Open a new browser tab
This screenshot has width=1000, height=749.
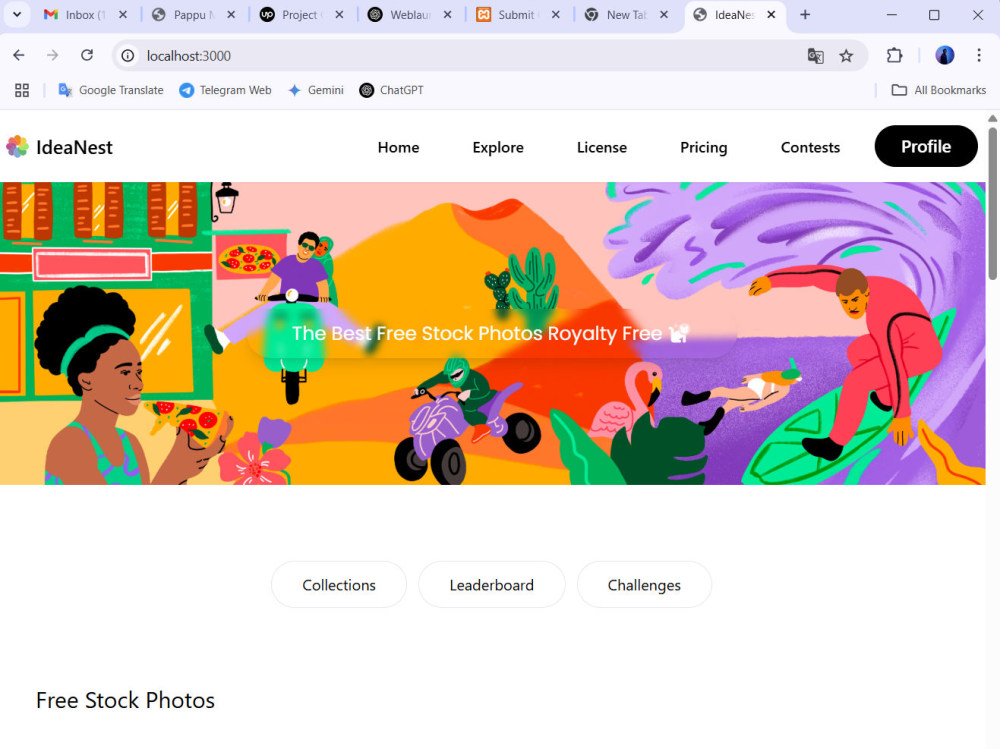(x=805, y=15)
